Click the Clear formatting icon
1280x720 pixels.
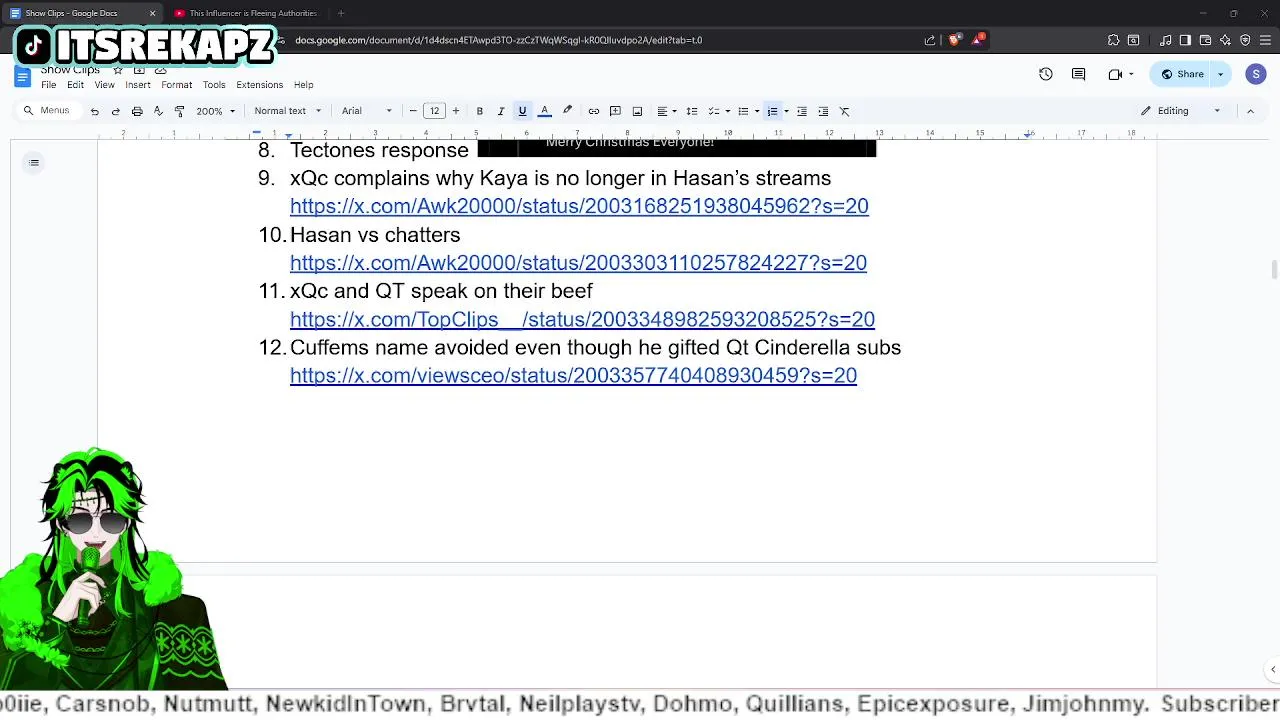point(845,111)
